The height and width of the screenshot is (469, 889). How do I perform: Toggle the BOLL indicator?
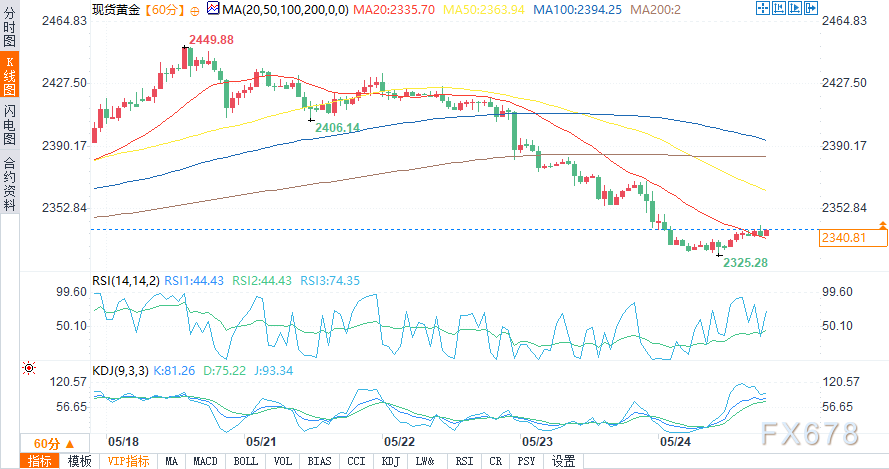coord(246,461)
